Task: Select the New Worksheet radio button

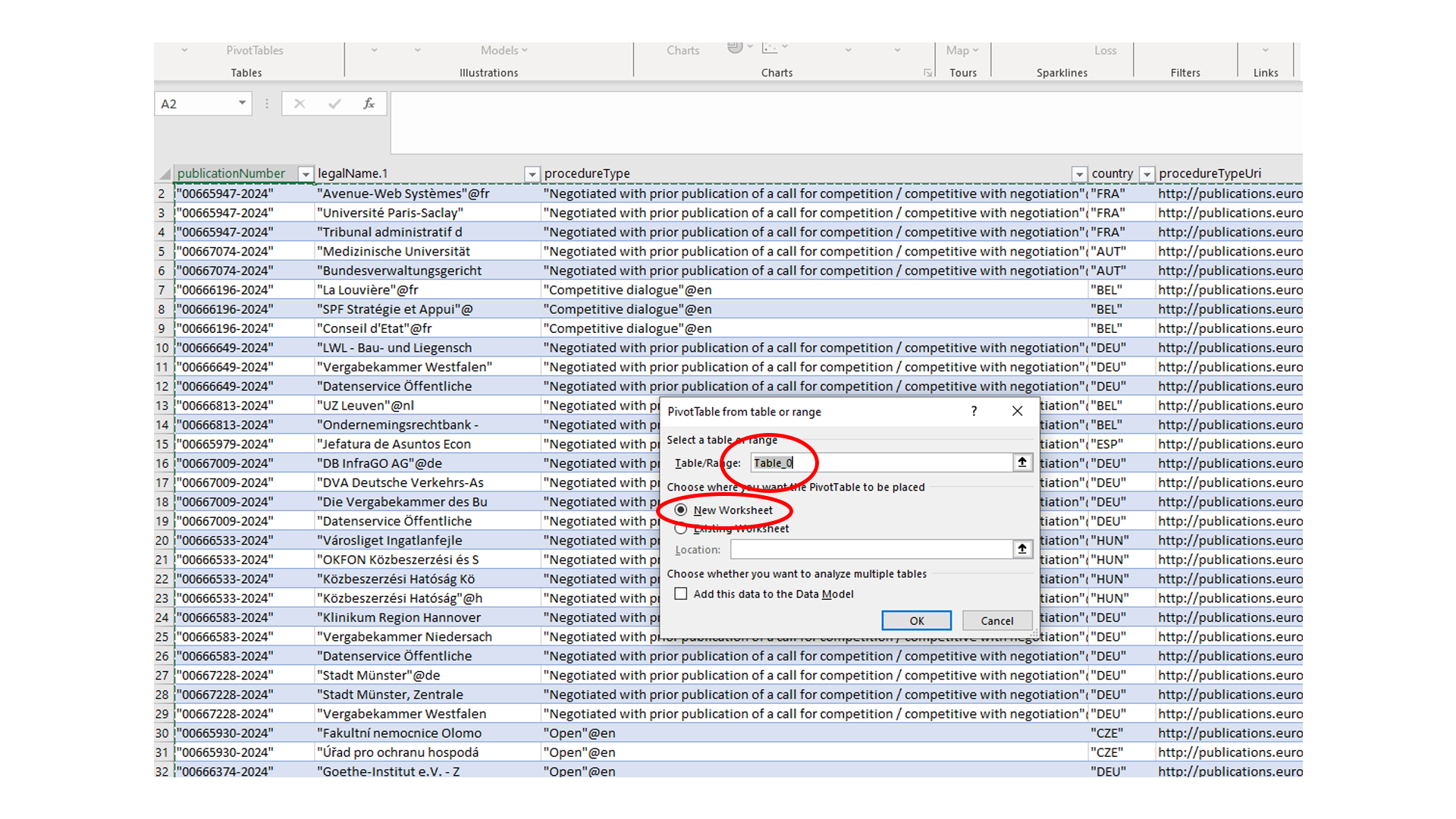Action: click(x=680, y=510)
